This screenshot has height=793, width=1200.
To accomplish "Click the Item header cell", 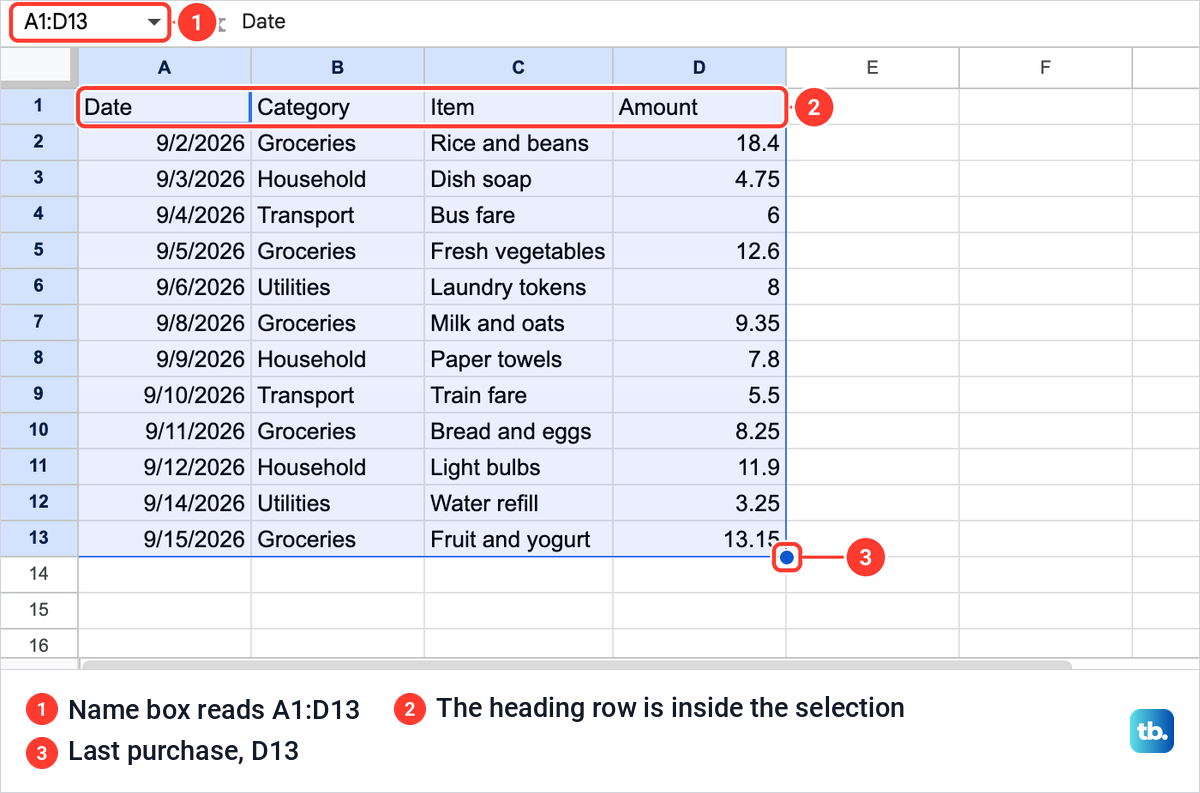I will [519, 107].
